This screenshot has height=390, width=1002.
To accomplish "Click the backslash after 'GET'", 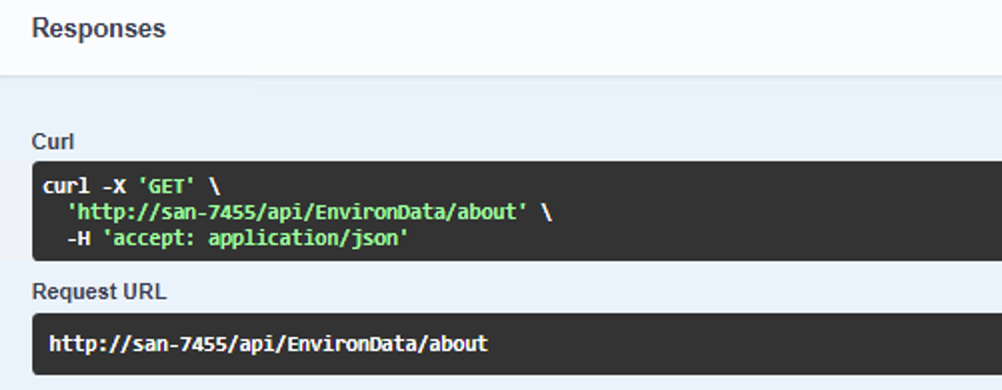I will [x=214, y=187].
